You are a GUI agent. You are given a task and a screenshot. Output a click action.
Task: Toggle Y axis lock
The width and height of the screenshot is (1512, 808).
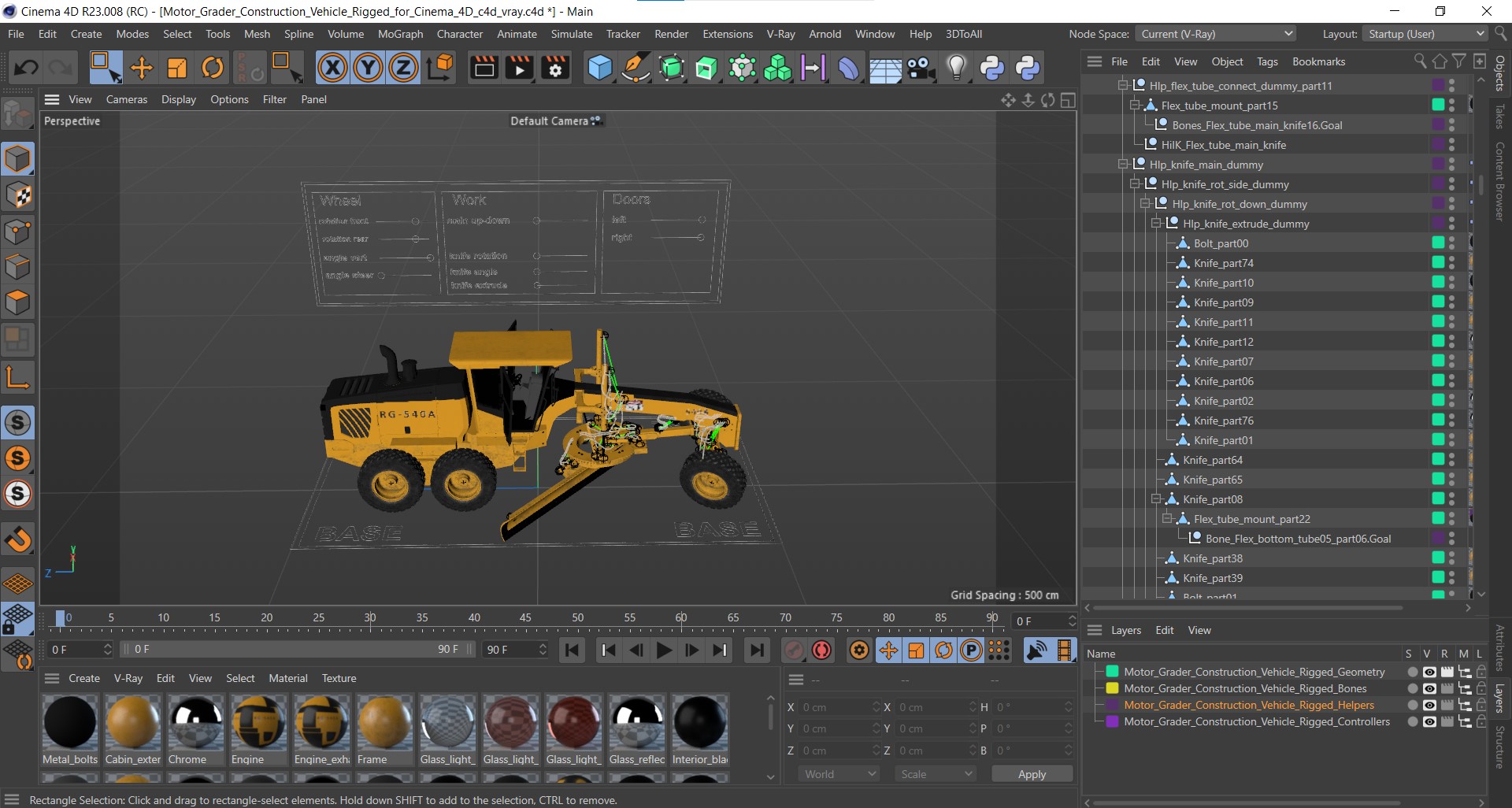point(368,68)
